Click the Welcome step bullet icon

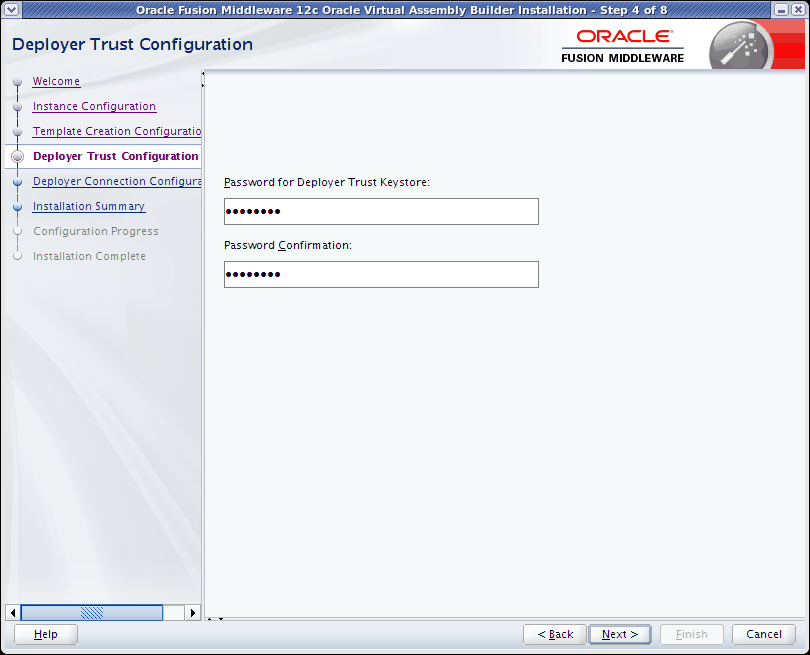[x=18, y=82]
